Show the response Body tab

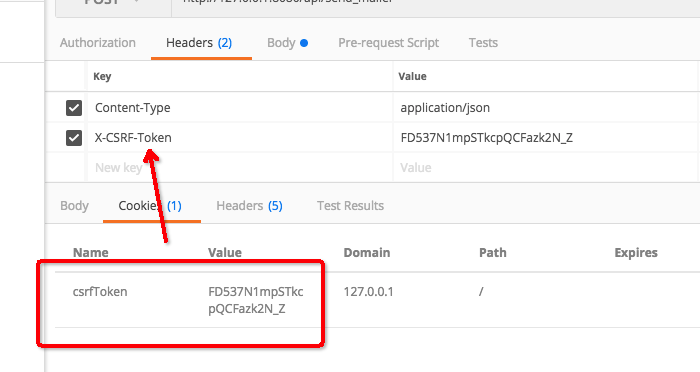click(74, 206)
